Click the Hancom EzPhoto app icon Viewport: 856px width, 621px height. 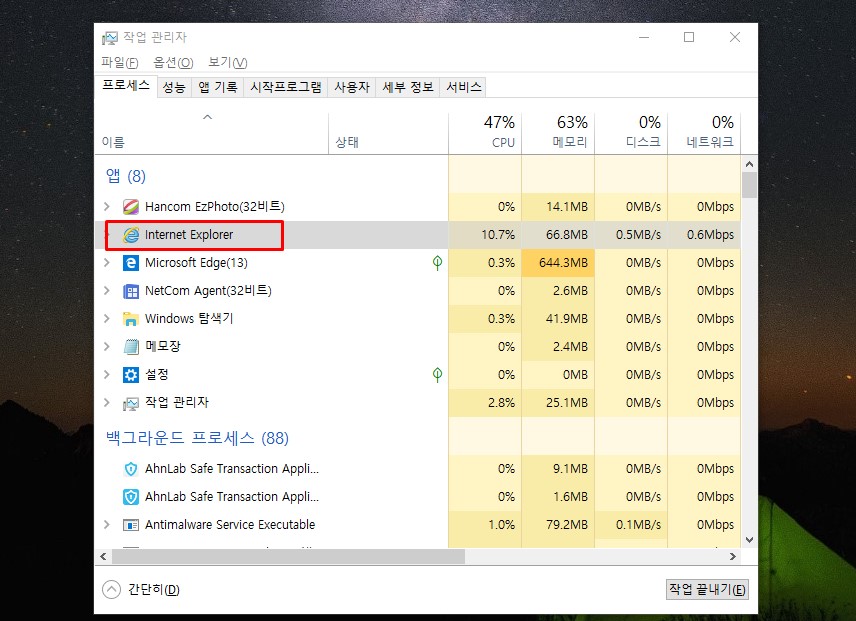point(130,207)
